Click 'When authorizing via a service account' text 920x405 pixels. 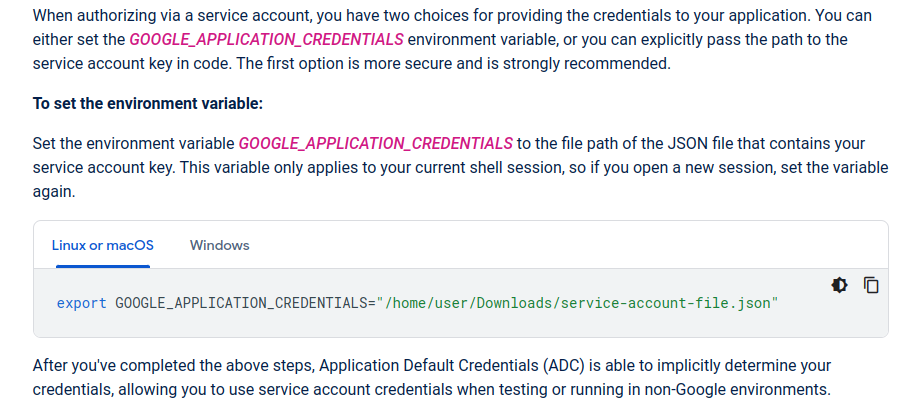pyautogui.click(x=161, y=18)
